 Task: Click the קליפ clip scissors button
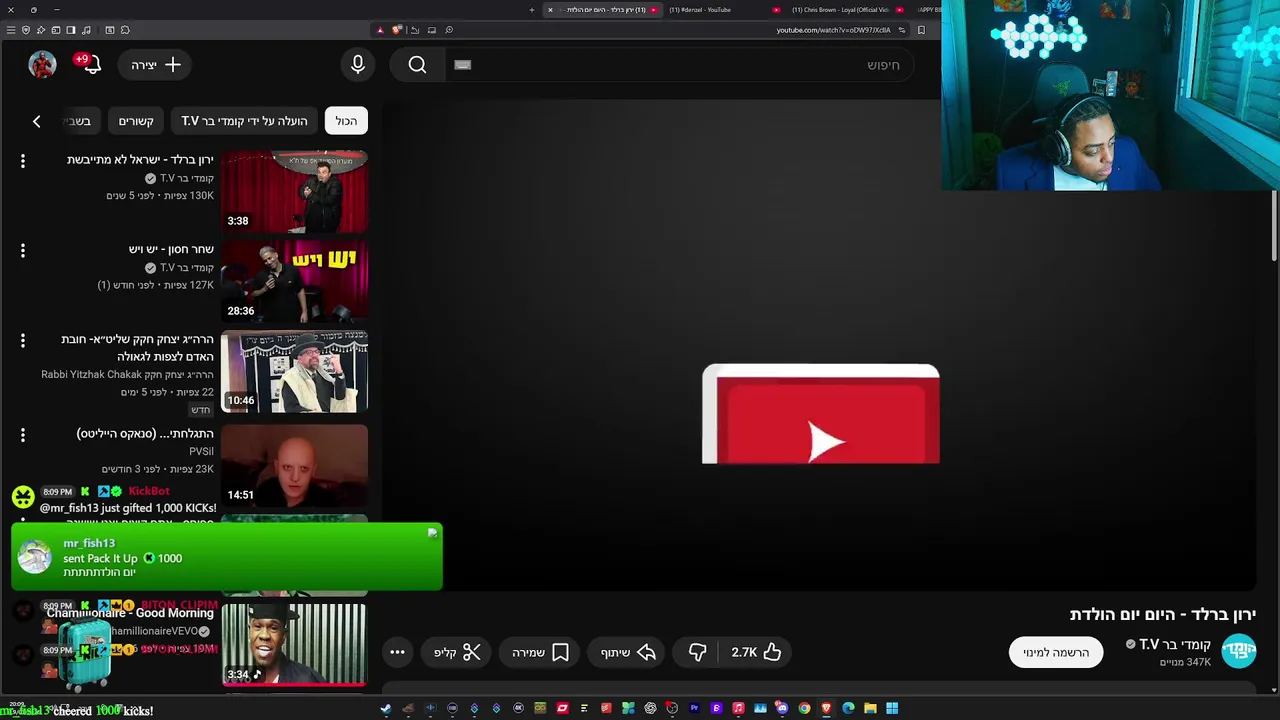(x=457, y=653)
